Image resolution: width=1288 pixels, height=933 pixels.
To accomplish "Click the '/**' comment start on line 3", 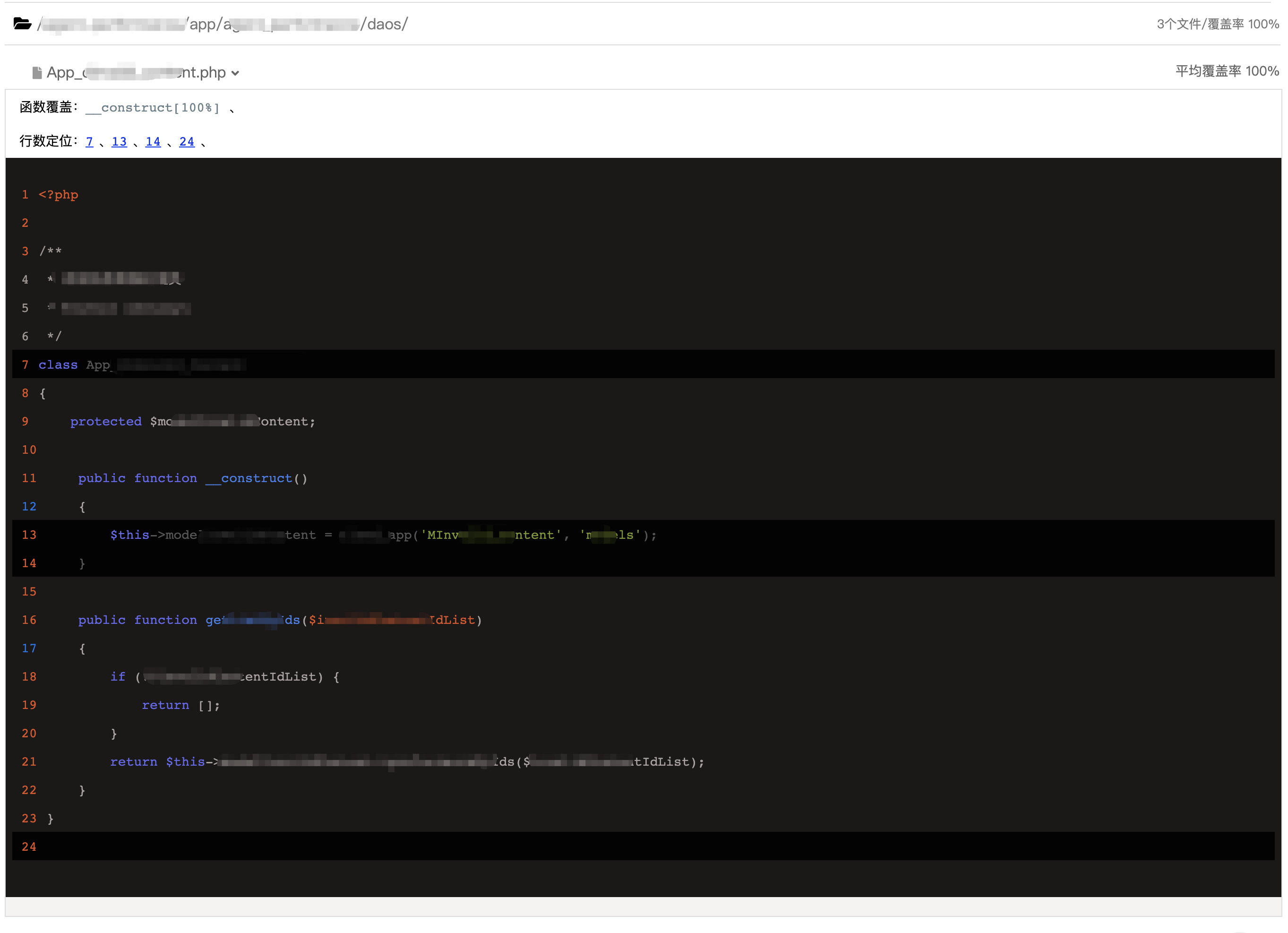I will [x=50, y=251].
